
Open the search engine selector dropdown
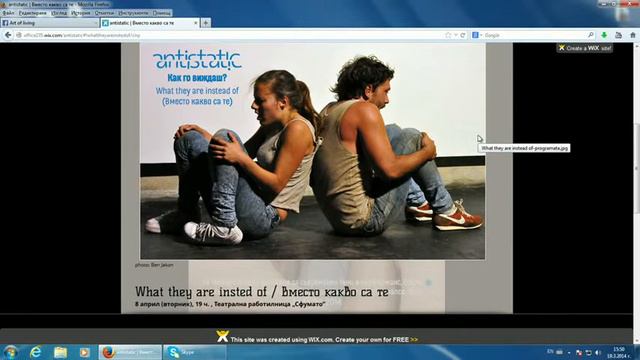coord(477,36)
